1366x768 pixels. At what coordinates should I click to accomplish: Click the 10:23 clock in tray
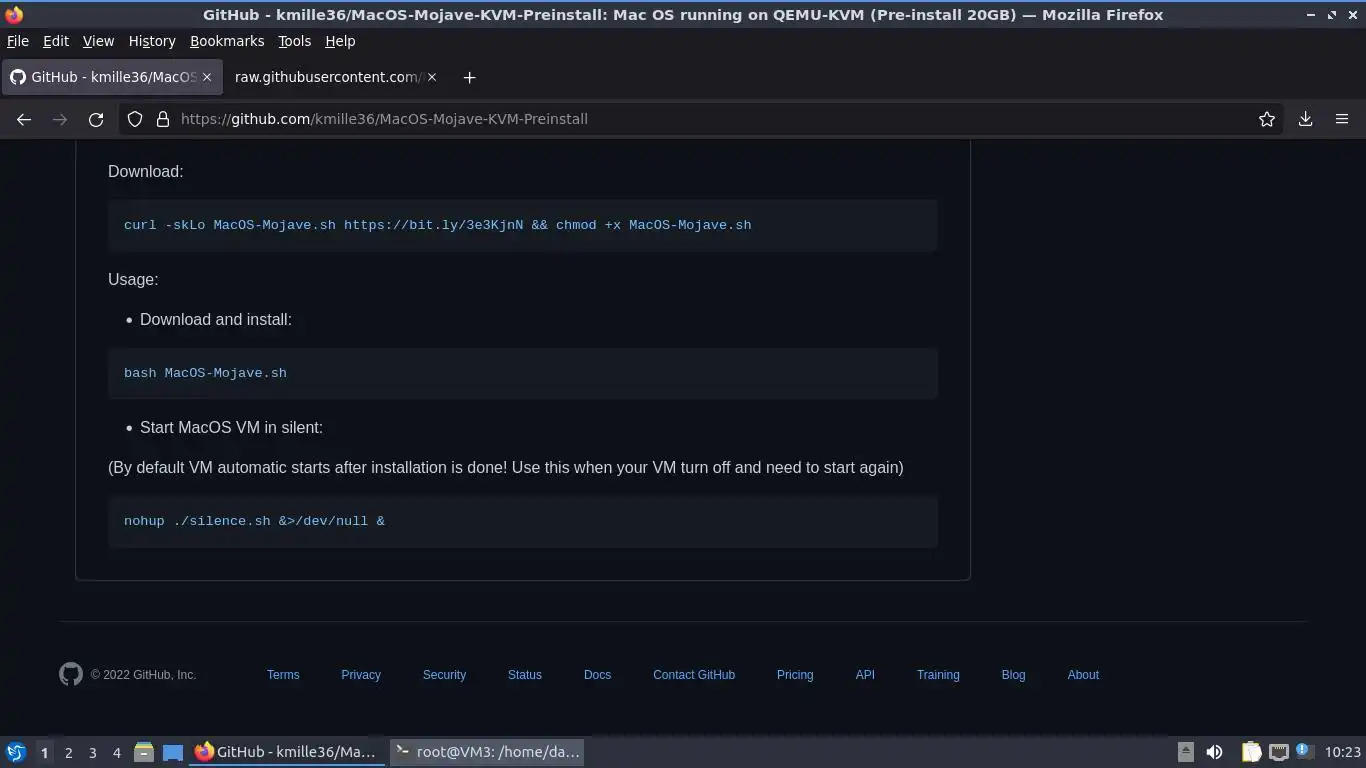(1343, 752)
